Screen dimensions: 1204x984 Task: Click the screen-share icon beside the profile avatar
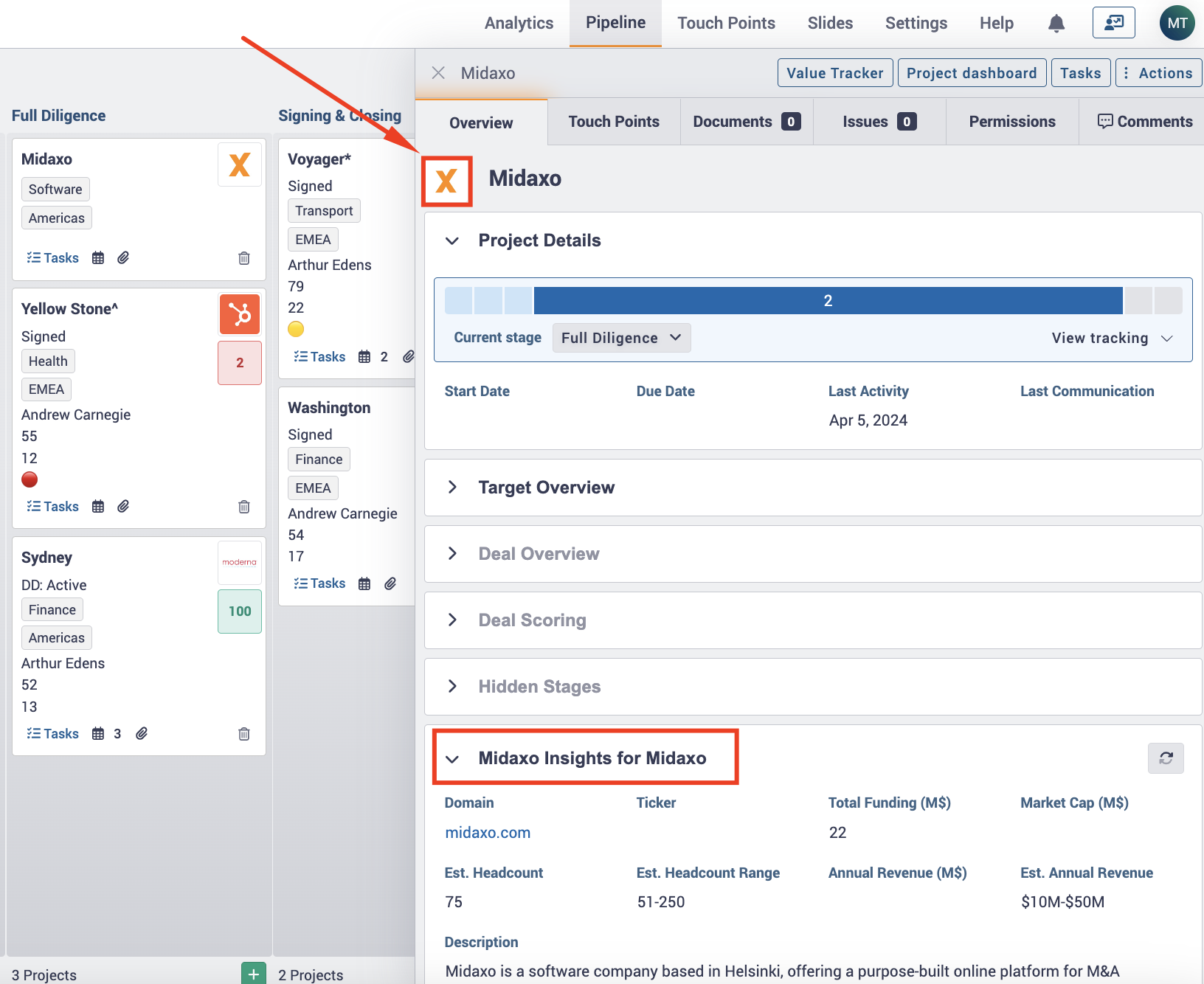coord(1114,23)
